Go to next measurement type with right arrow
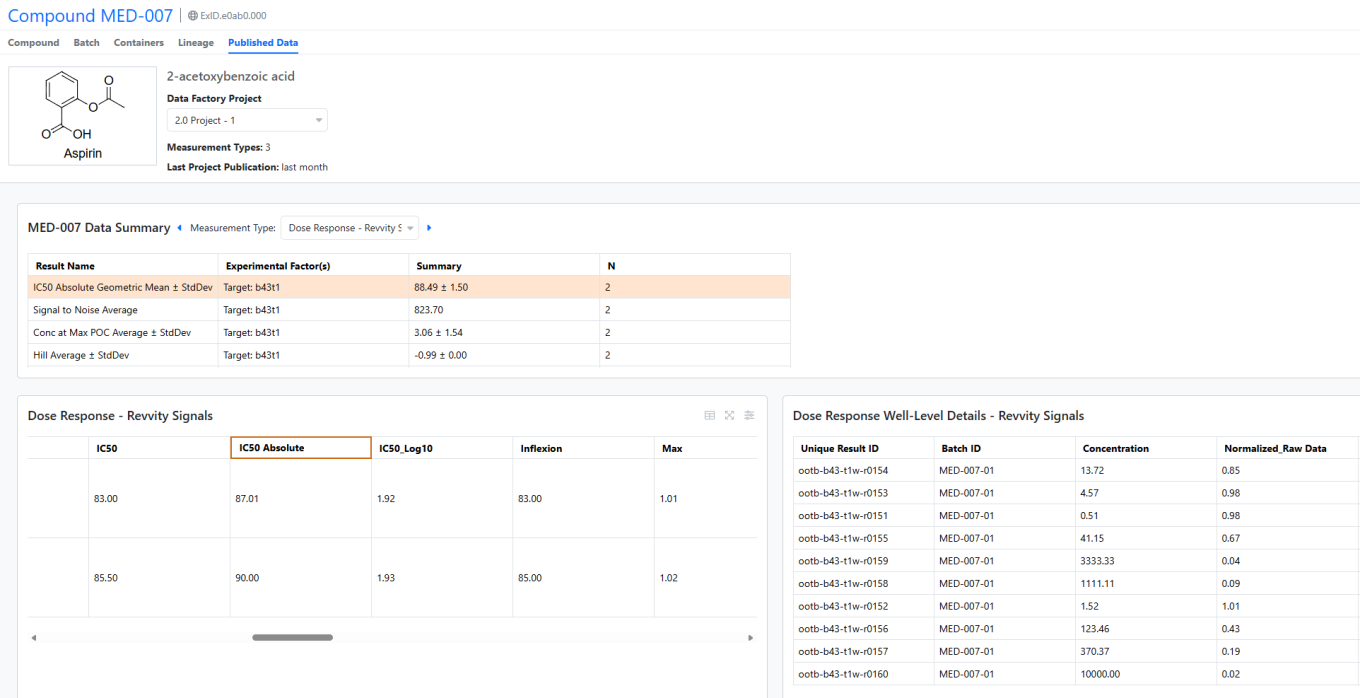This screenshot has height=698, width=1360. pos(429,228)
